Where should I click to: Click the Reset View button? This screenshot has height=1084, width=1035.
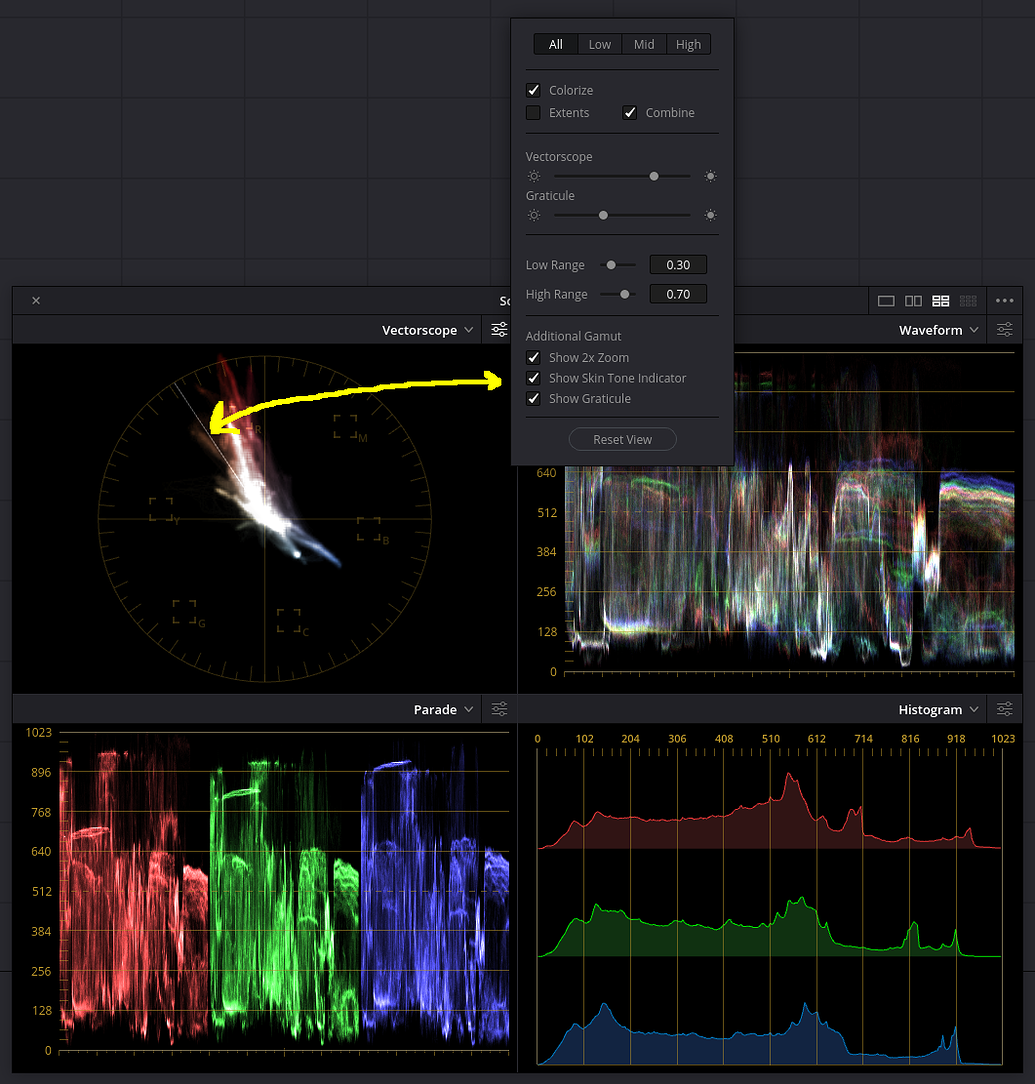click(622, 438)
